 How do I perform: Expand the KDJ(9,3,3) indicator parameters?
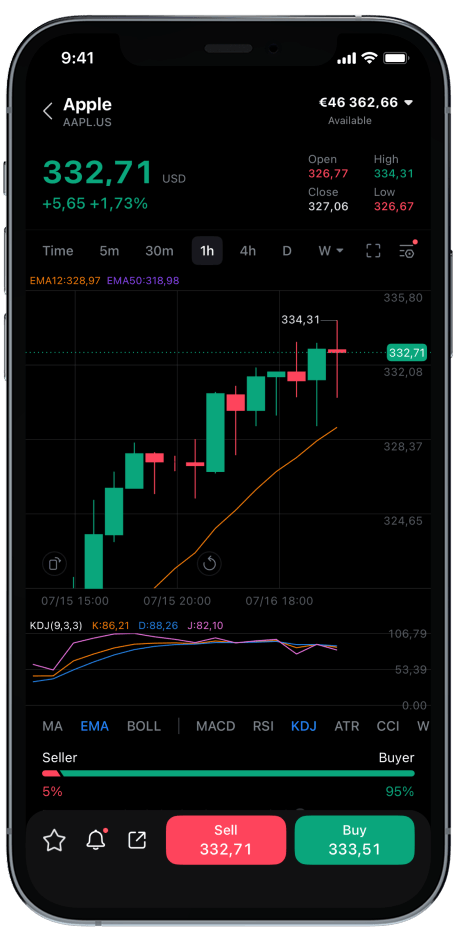pyautogui.click(x=58, y=625)
